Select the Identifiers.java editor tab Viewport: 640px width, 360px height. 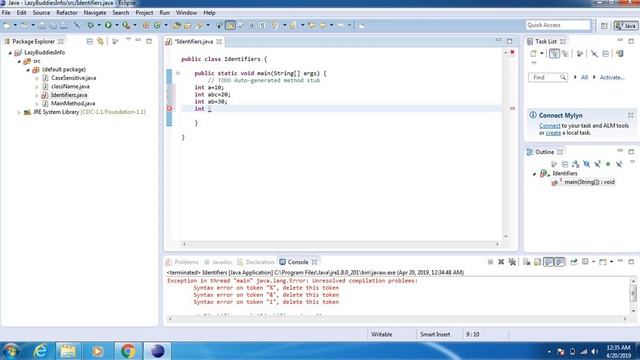pos(194,42)
